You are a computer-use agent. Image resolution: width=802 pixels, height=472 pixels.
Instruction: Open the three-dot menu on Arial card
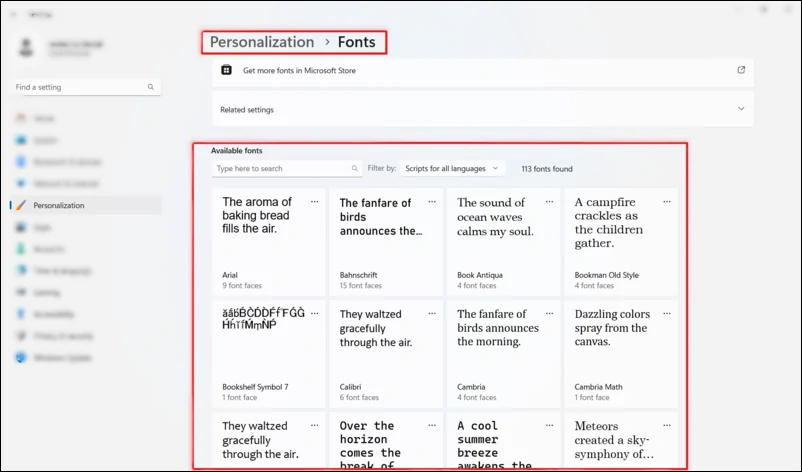pos(315,201)
